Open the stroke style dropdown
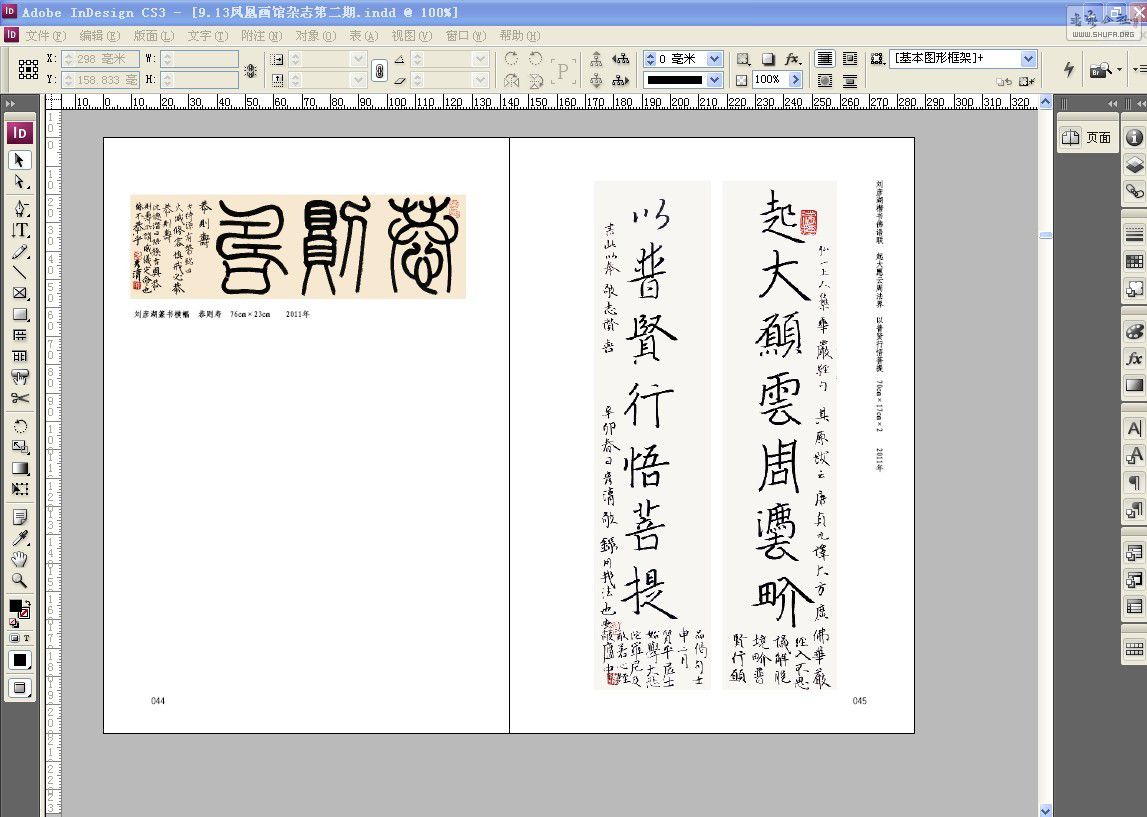 tap(715, 80)
